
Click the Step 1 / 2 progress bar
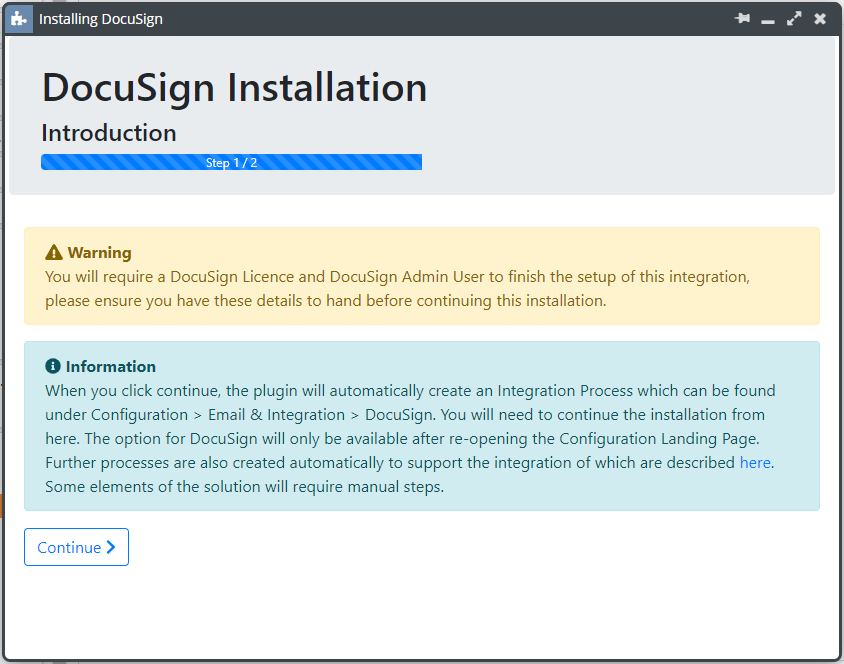[231, 162]
